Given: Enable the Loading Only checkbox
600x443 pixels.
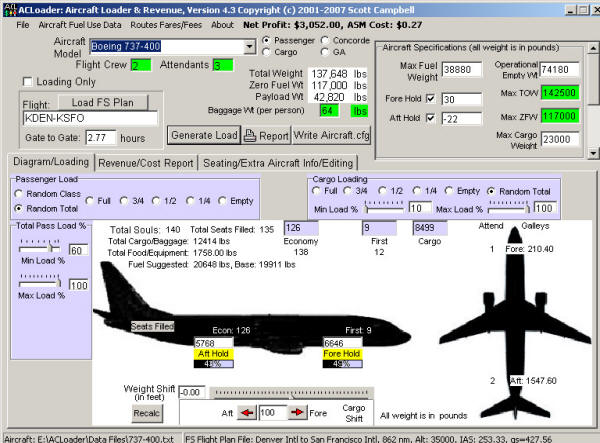Looking at the screenshot, I should tap(28, 81).
